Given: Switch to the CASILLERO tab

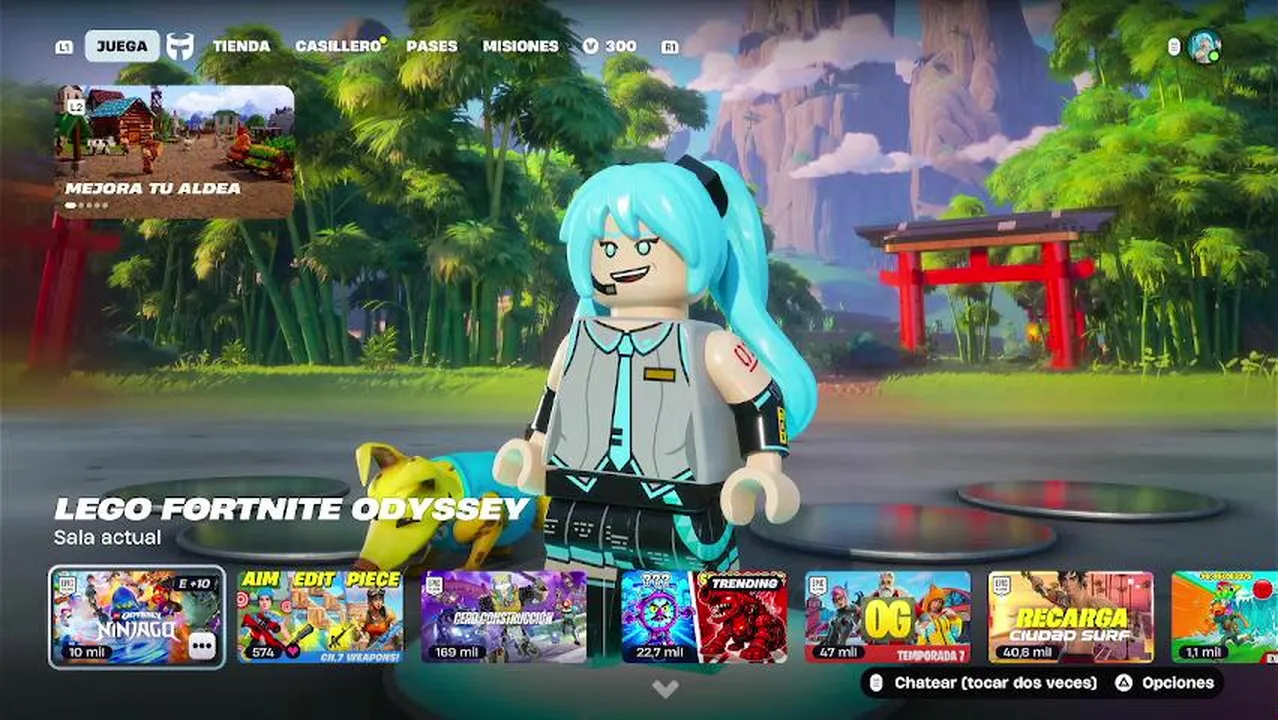Looking at the screenshot, I should tap(338, 46).
